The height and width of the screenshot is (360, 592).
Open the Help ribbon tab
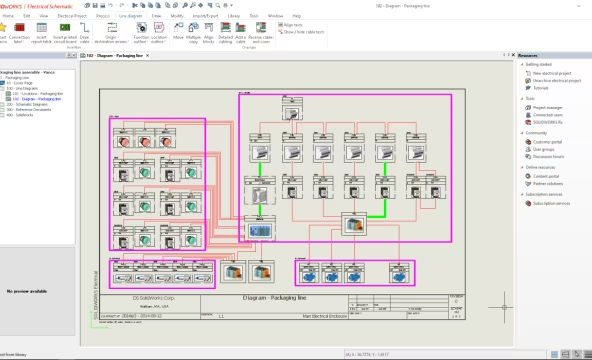[x=296, y=16]
